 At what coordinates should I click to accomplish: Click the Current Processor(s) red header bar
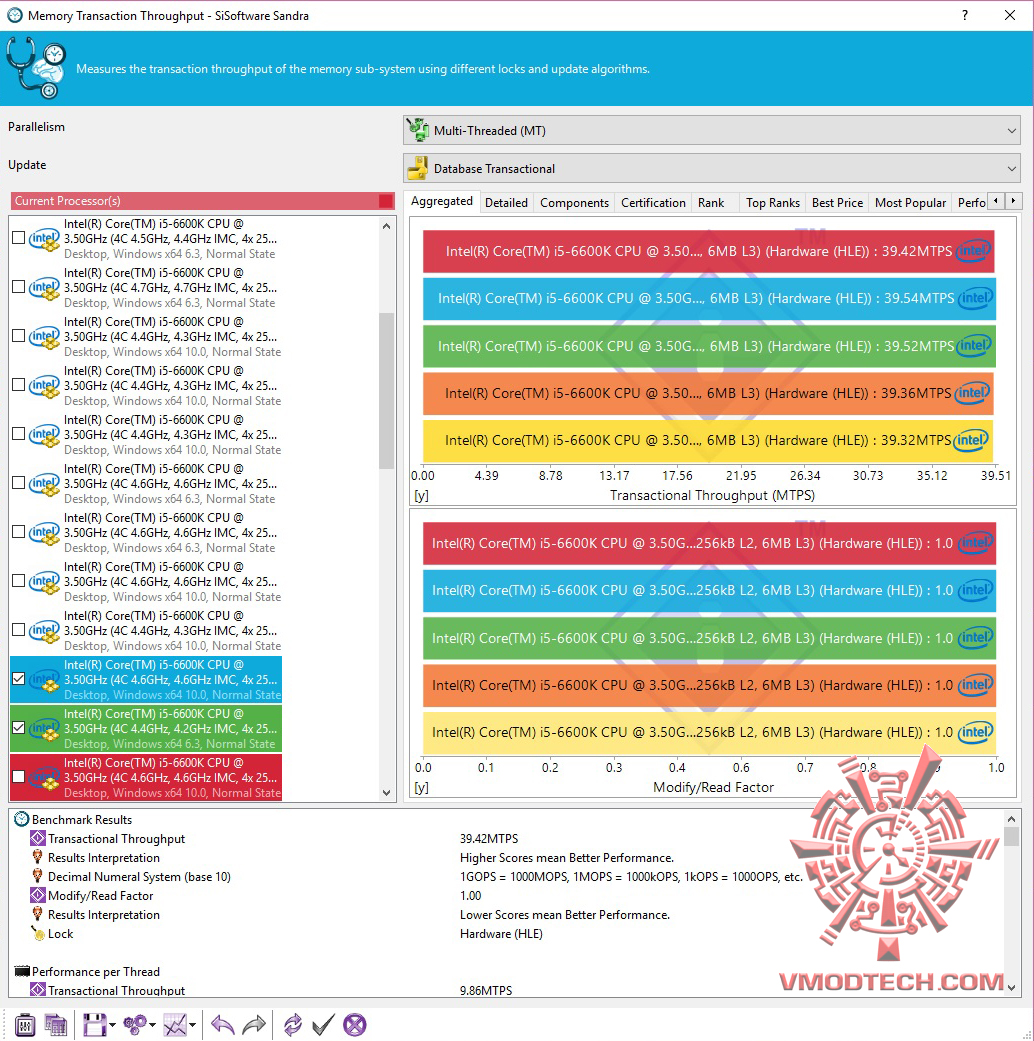203,200
